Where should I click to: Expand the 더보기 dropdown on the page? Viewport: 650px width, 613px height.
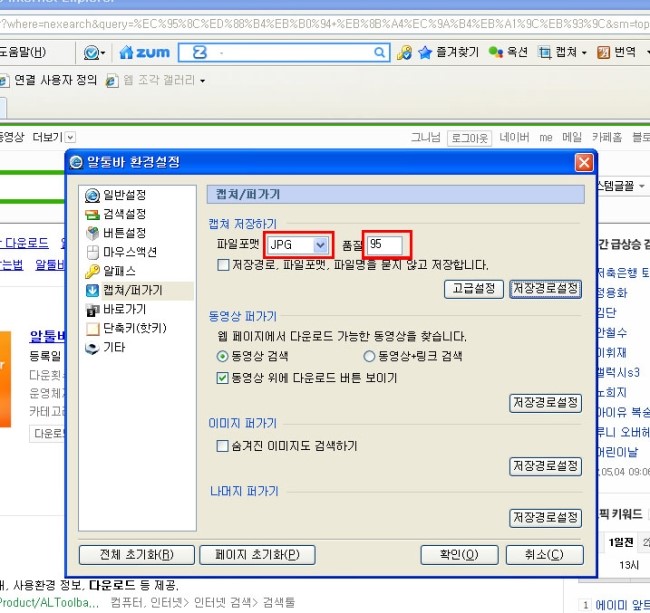tap(70, 137)
